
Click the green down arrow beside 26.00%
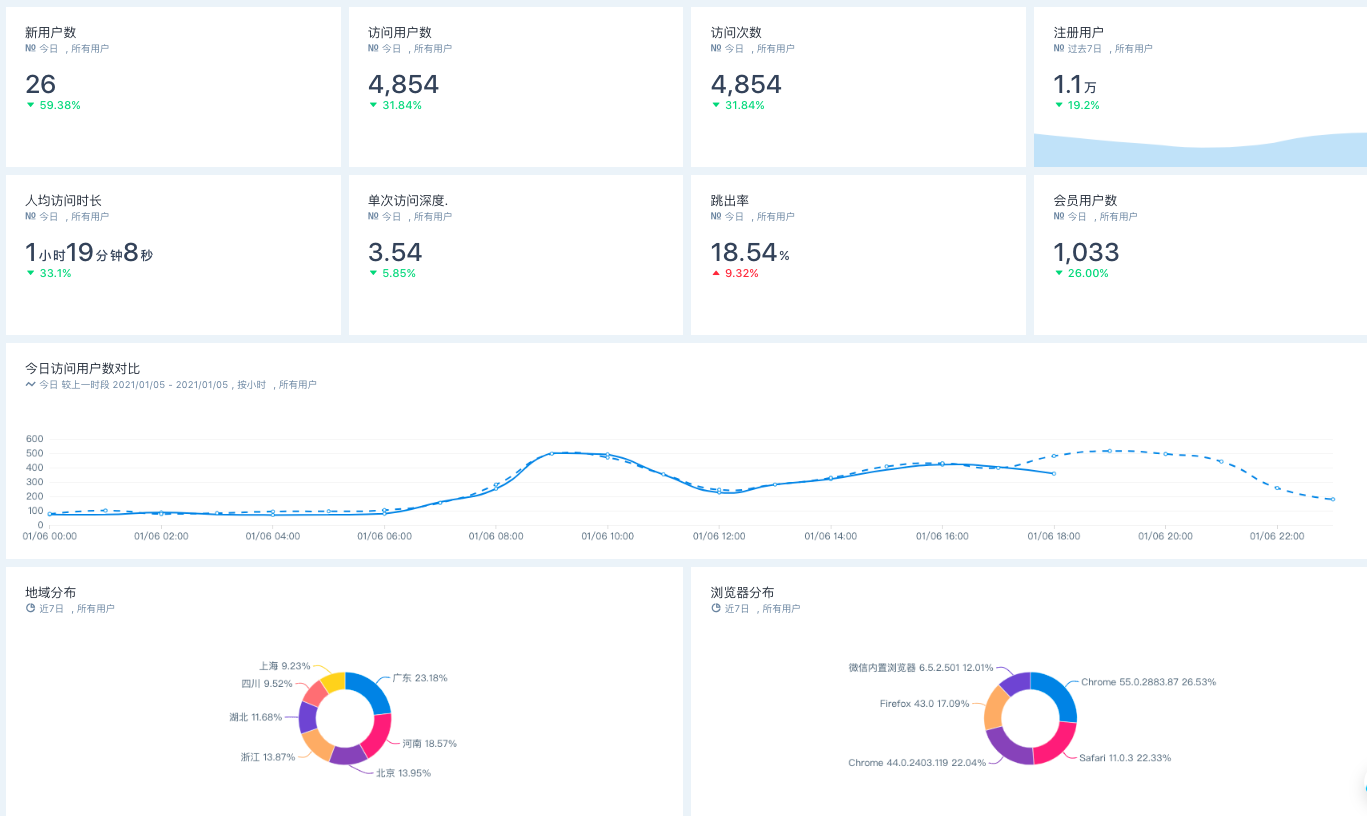click(x=1059, y=273)
